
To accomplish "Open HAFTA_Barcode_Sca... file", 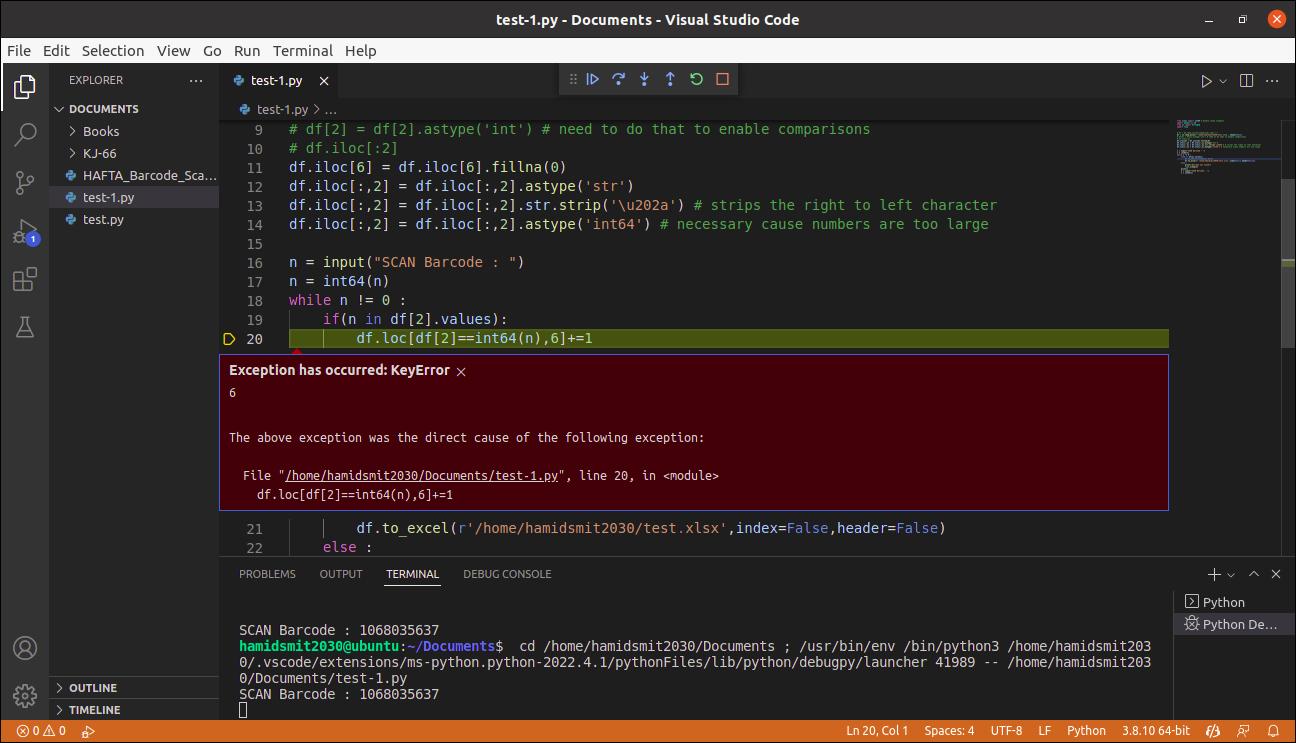I will click(134, 175).
